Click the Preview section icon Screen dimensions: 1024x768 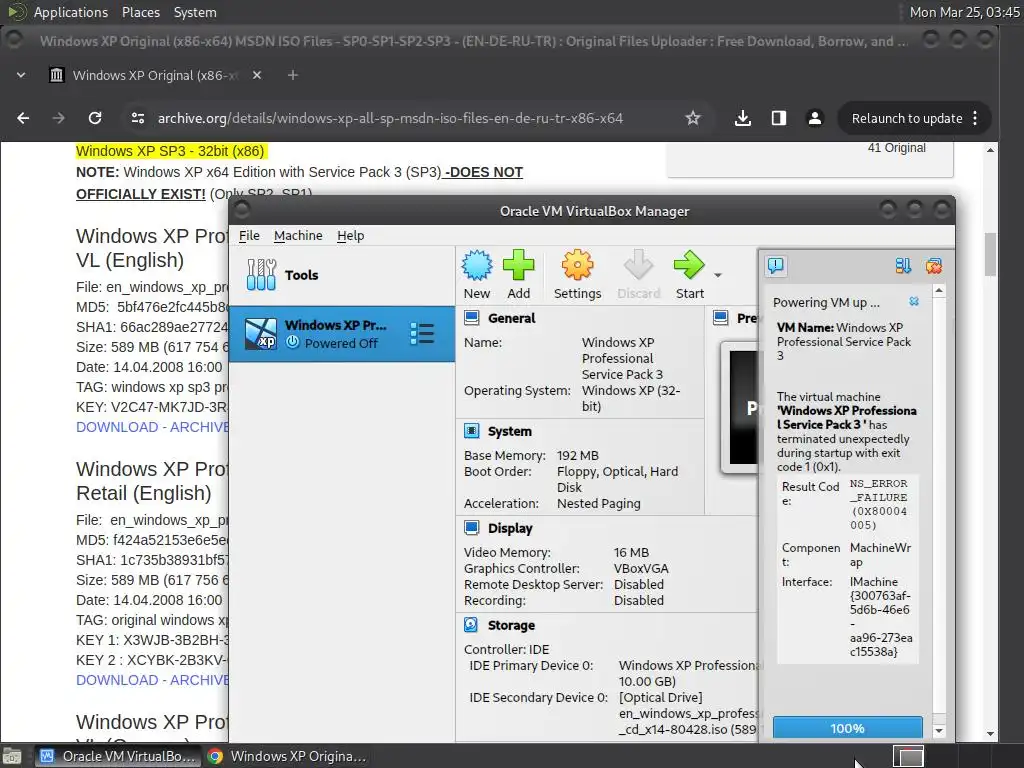click(721, 318)
